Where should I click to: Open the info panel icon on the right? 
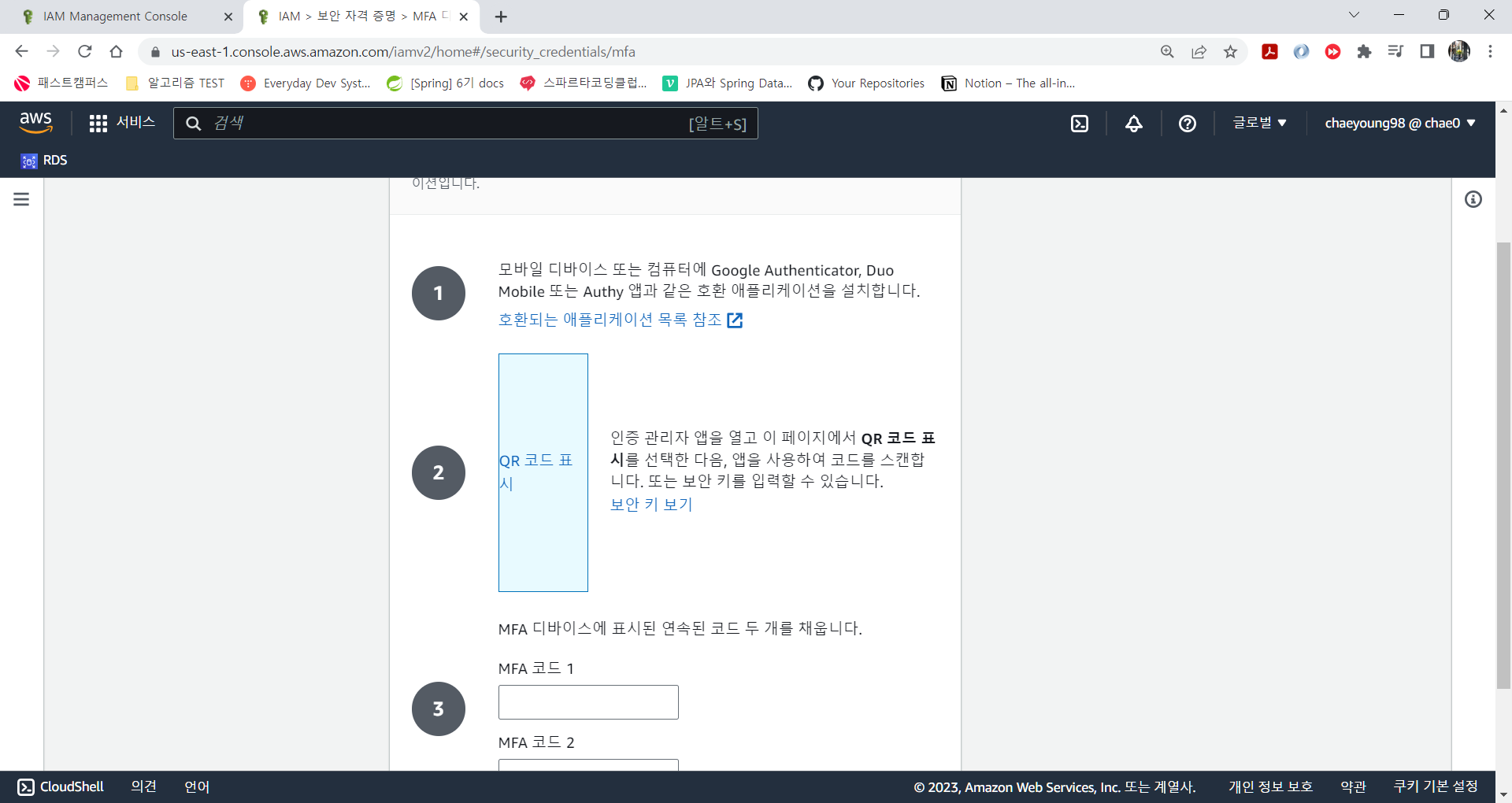coord(1473,199)
